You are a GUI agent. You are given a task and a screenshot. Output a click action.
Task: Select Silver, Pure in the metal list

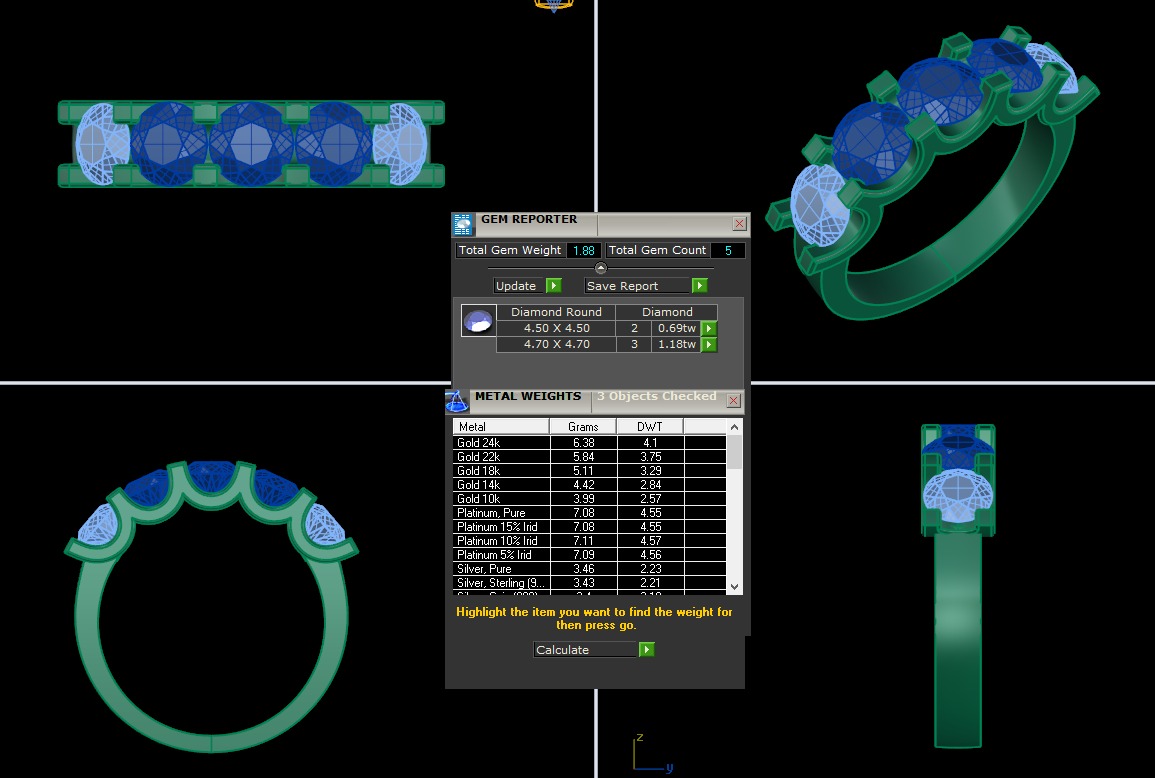click(500, 569)
